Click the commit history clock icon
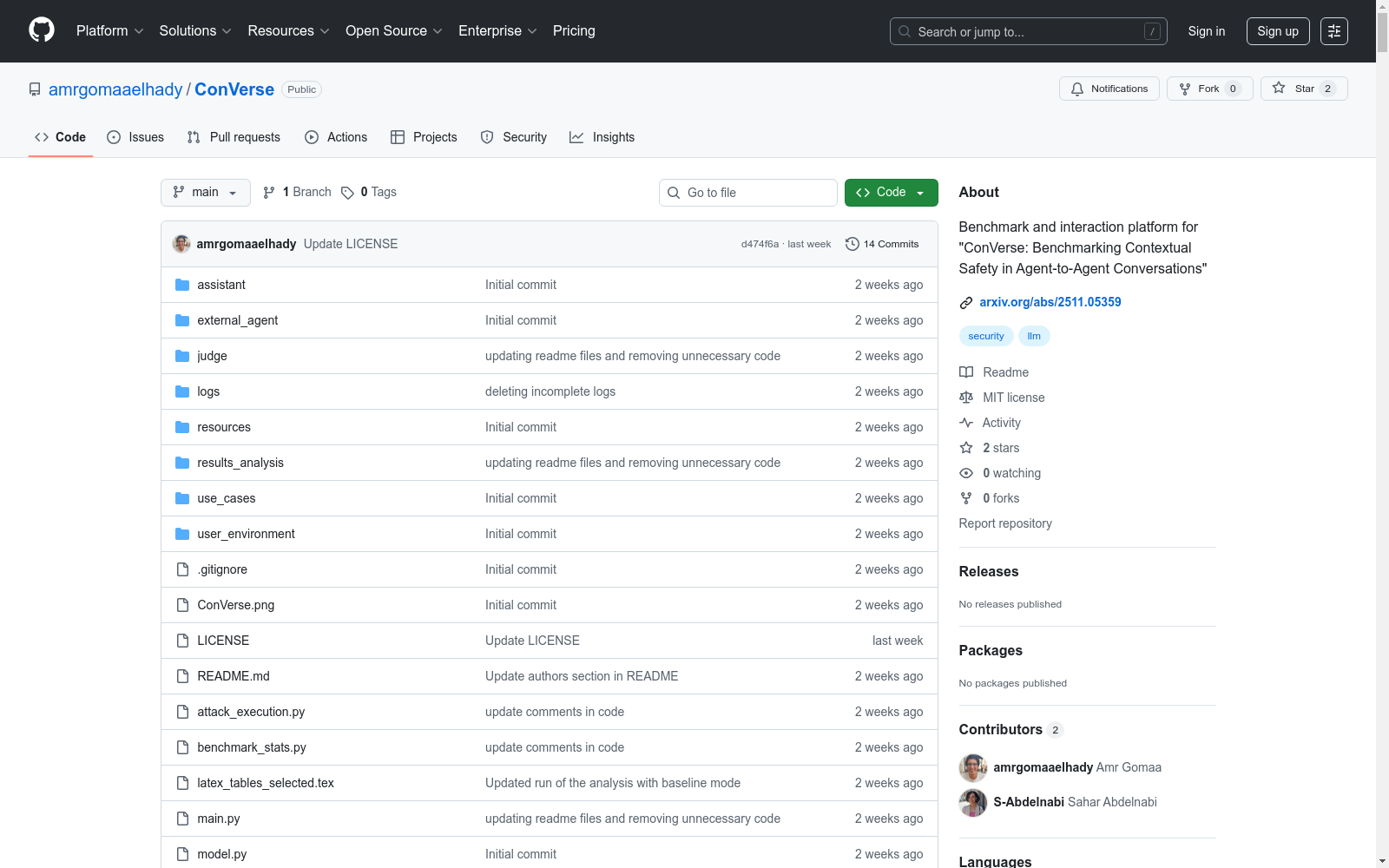1389x868 pixels. (852, 244)
